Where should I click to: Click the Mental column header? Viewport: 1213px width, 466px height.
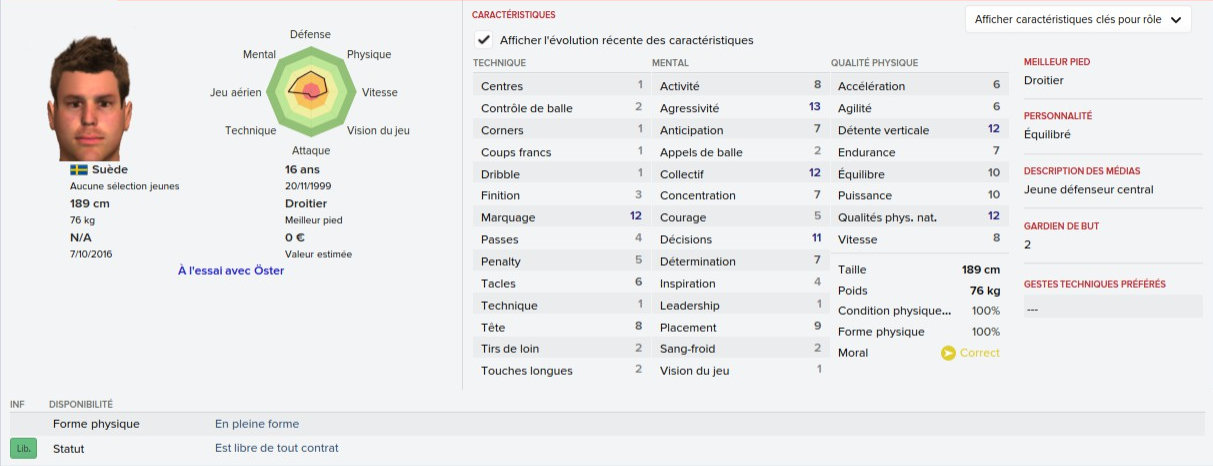[x=669, y=63]
